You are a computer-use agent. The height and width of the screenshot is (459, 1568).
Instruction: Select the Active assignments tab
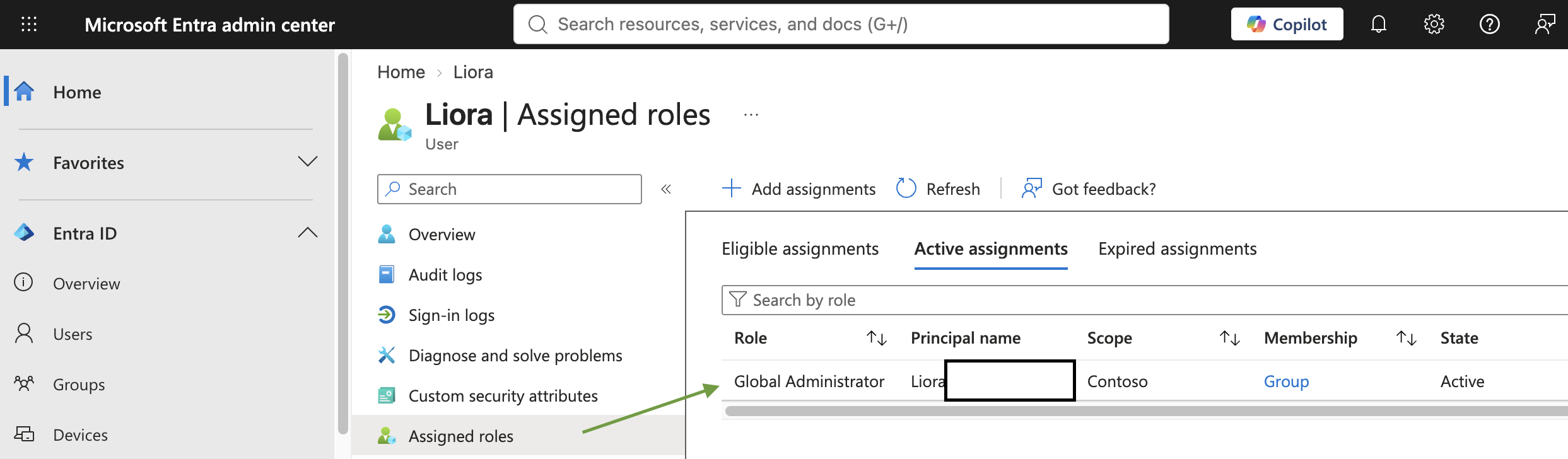pyautogui.click(x=991, y=249)
